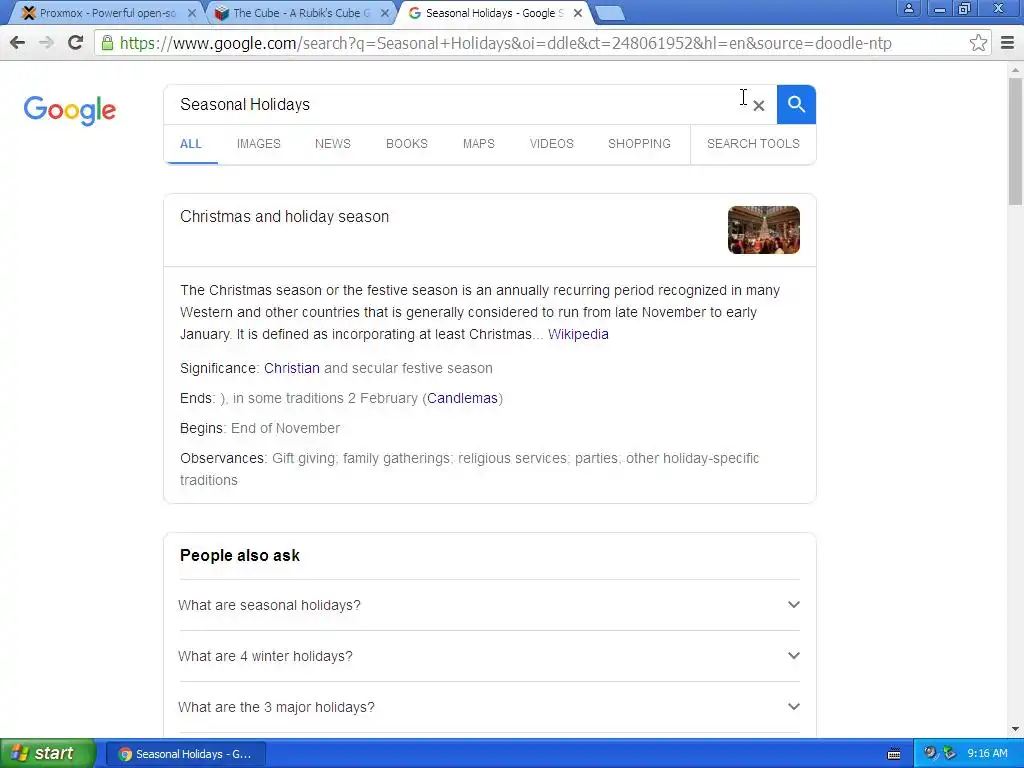Open the VIDEOS search tab
This screenshot has height=768, width=1024.
pos(551,144)
